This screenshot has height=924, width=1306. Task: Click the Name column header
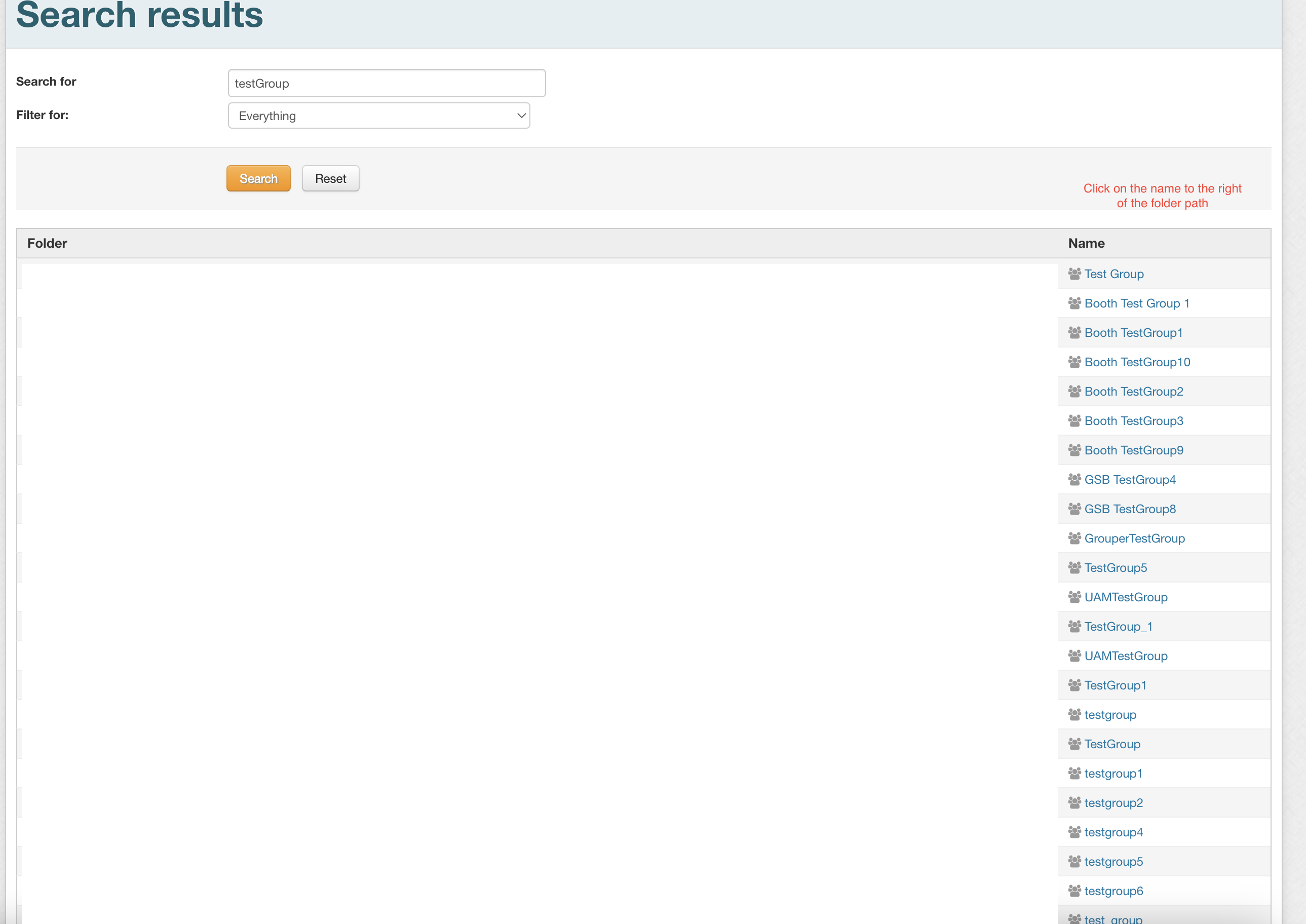pyautogui.click(x=1086, y=244)
